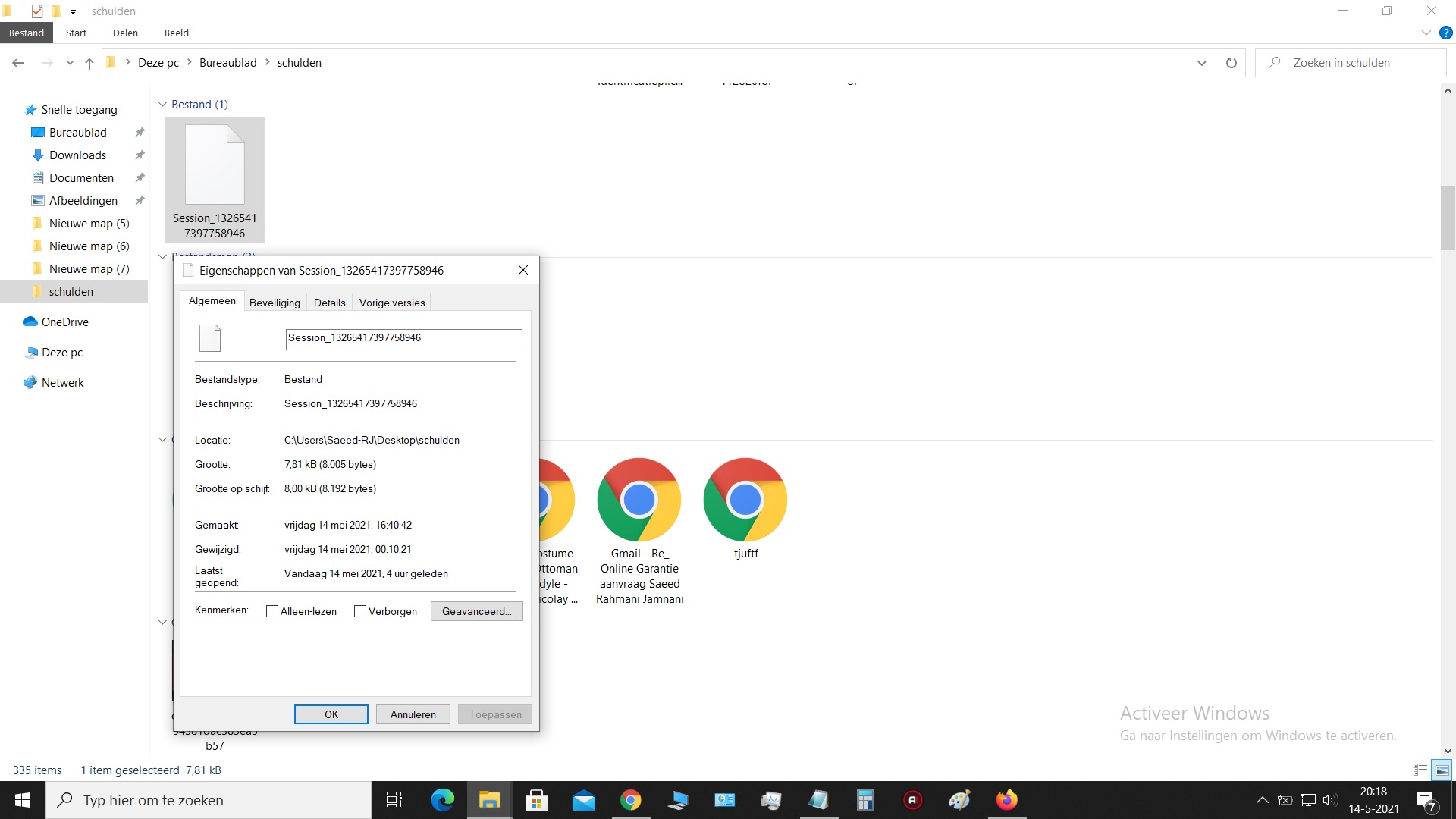Switch to details view in status bar

tap(1420, 770)
